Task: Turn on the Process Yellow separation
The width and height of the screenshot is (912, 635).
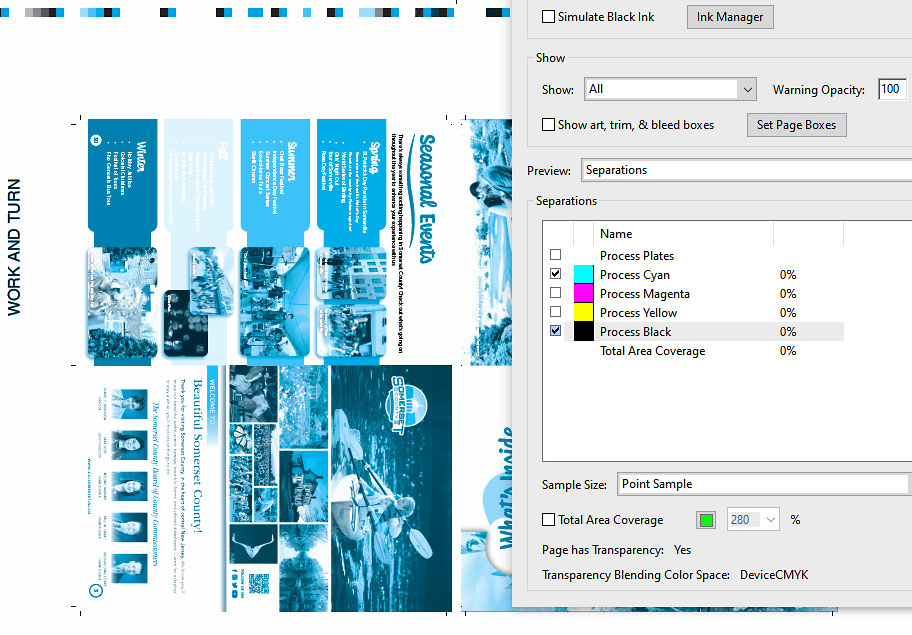Action: 556,313
